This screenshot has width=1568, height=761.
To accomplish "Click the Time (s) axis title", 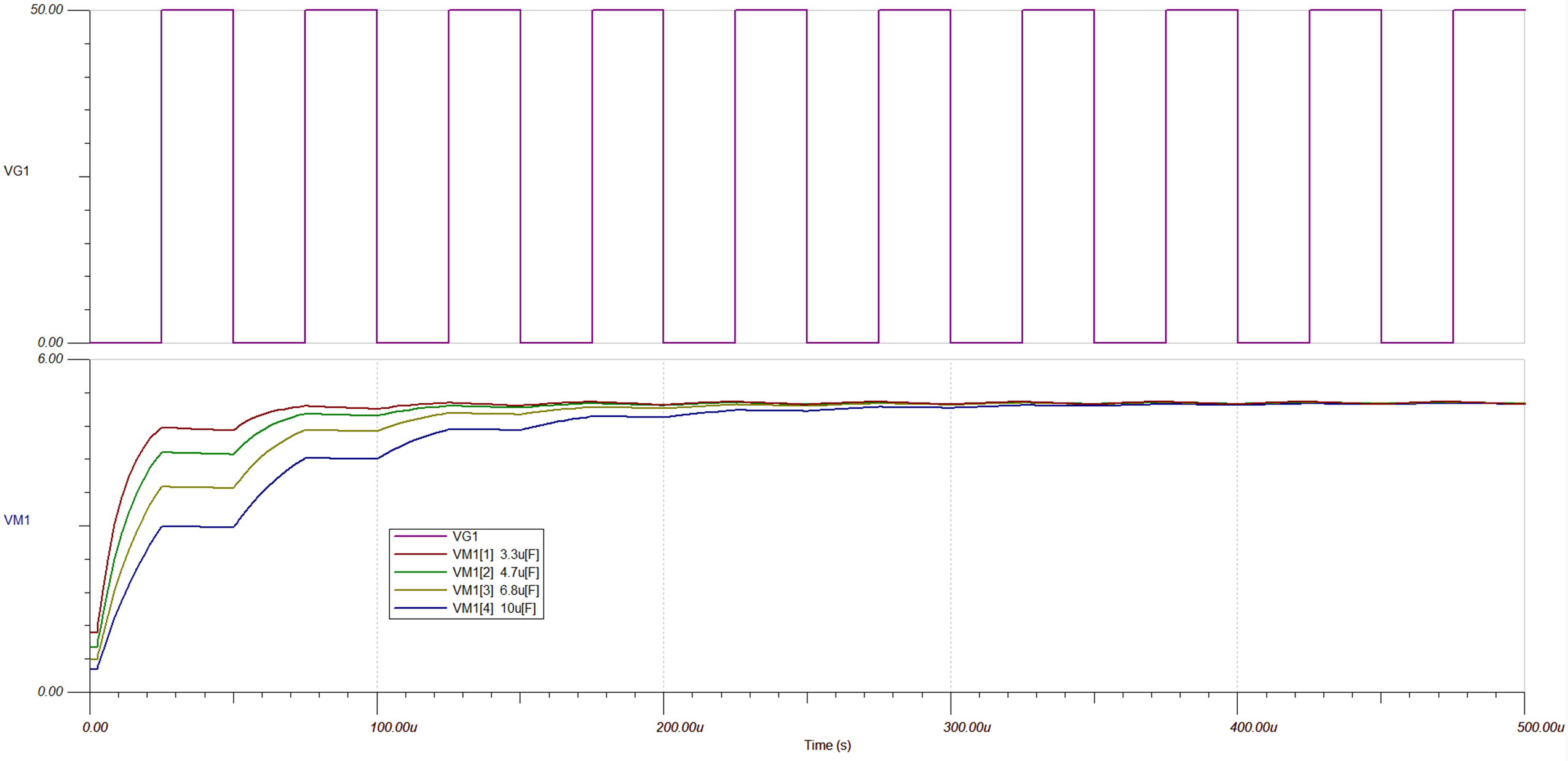I will [827, 747].
